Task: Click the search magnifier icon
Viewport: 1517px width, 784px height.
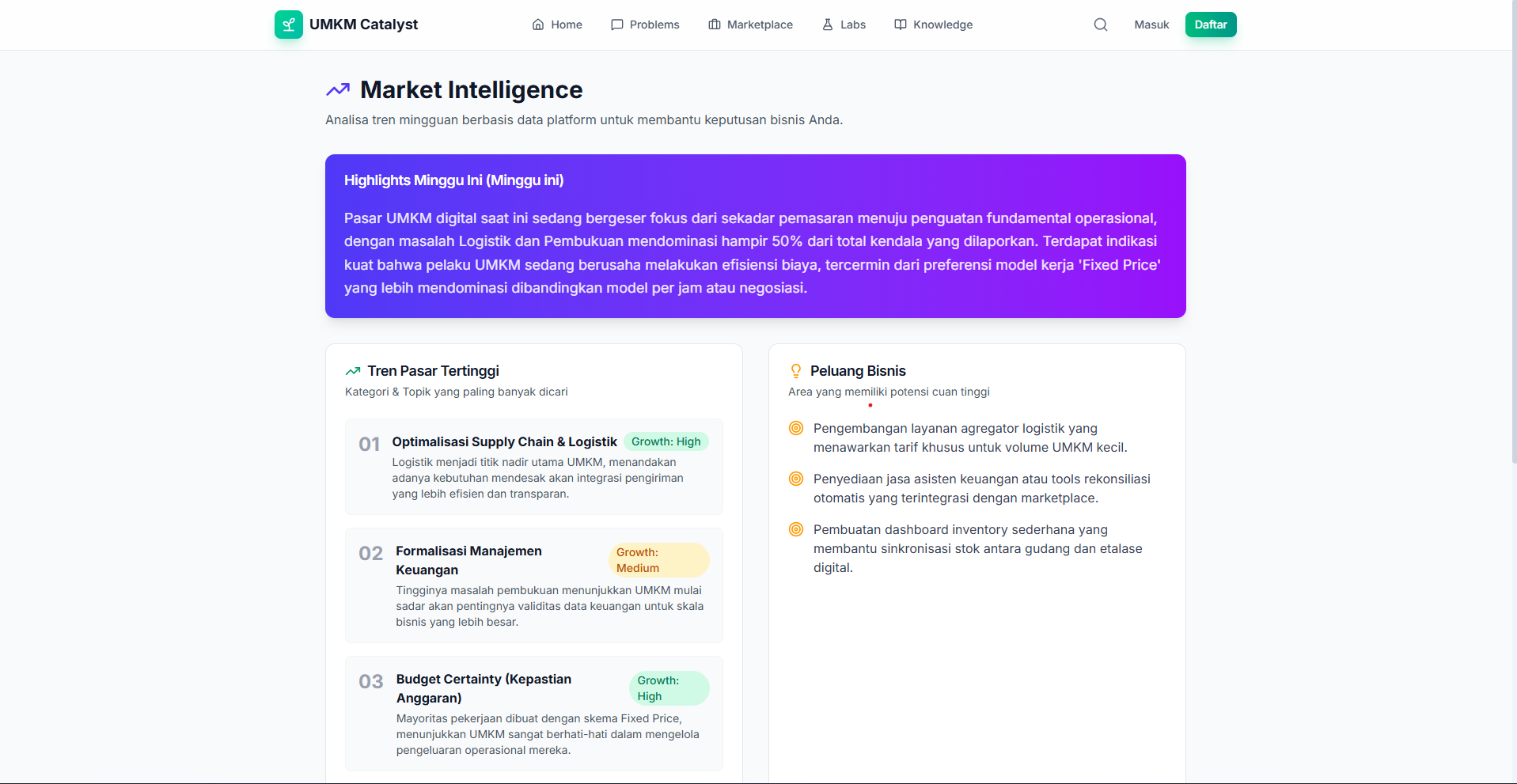Action: pyautogui.click(x=1100, y=25)
